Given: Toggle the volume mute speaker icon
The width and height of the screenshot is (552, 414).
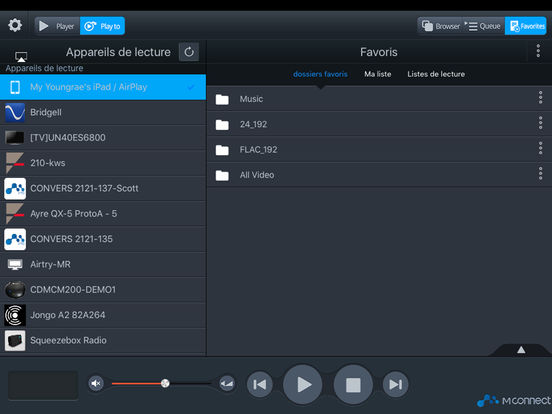Looking at the screenshot, I should [x=96, y=383].
